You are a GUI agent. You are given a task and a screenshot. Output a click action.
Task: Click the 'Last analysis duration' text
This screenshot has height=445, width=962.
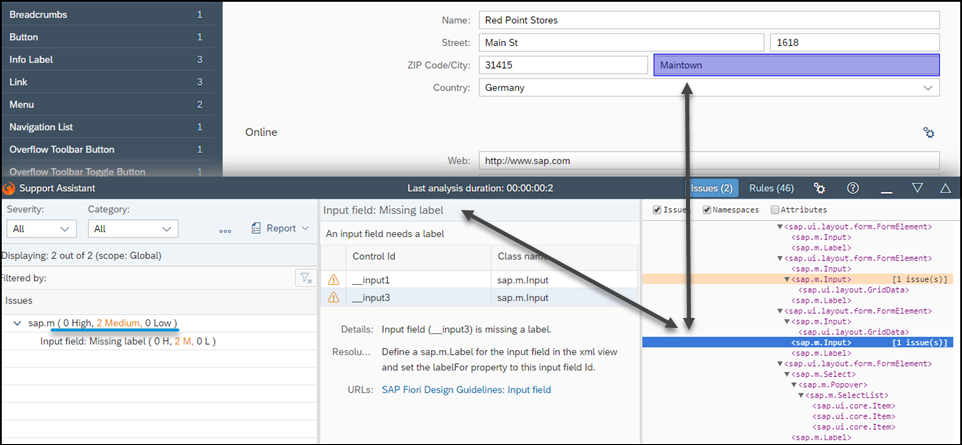pos(480,188)
